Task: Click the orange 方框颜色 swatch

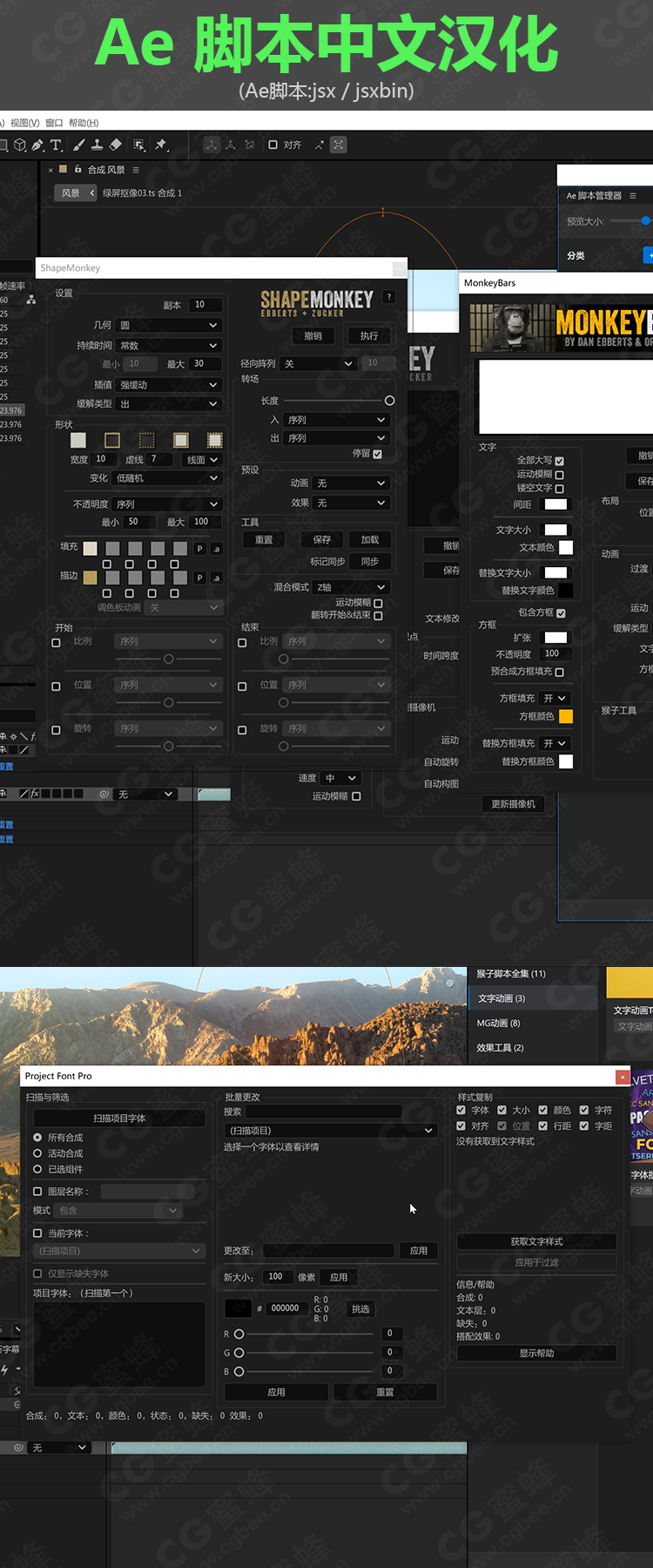Action: pyautogui.click(x=566, y=717)
